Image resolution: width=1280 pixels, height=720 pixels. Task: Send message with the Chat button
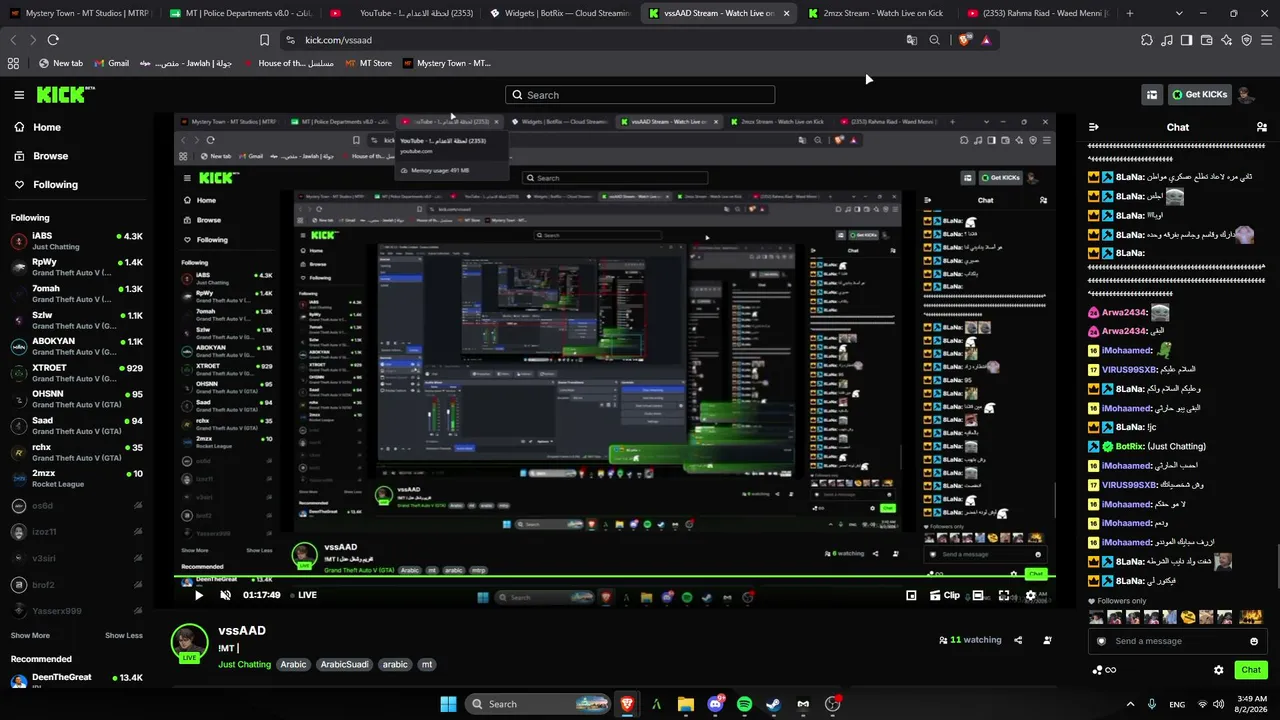[1251, 670]
